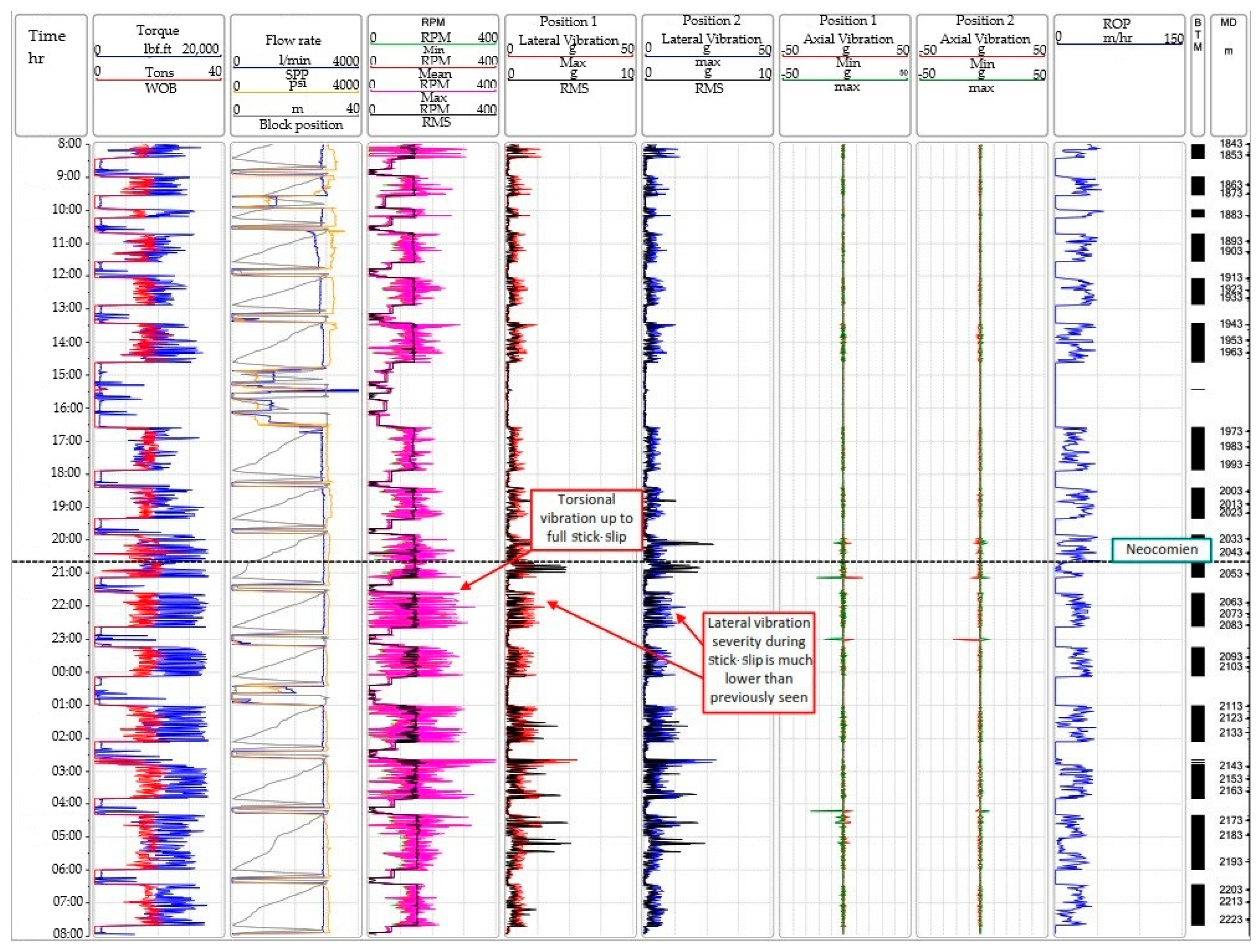Image resolution: width=1258 pixels, height=952 pixels.
Task: Click the 10:00 time label
Action: point(66,209)
